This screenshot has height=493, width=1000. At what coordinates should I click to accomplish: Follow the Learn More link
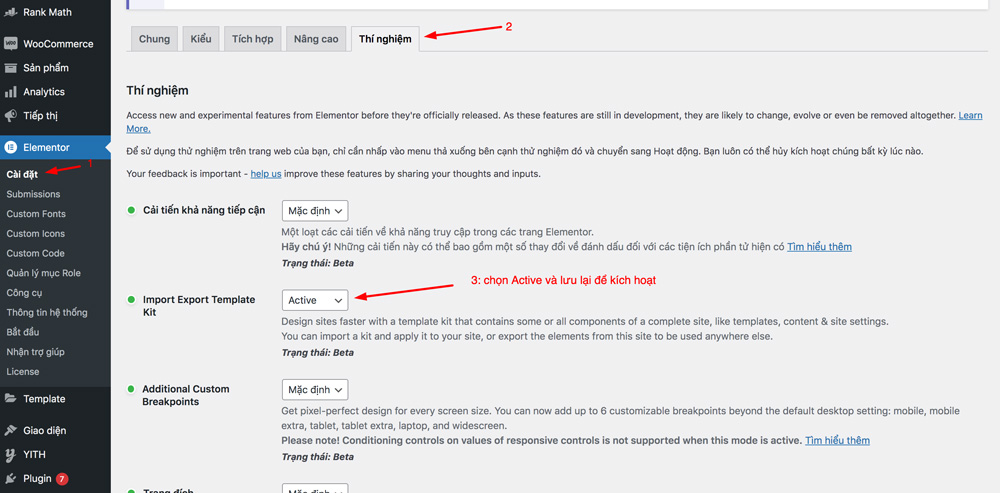pyautogui.click(x=970, y=115)
